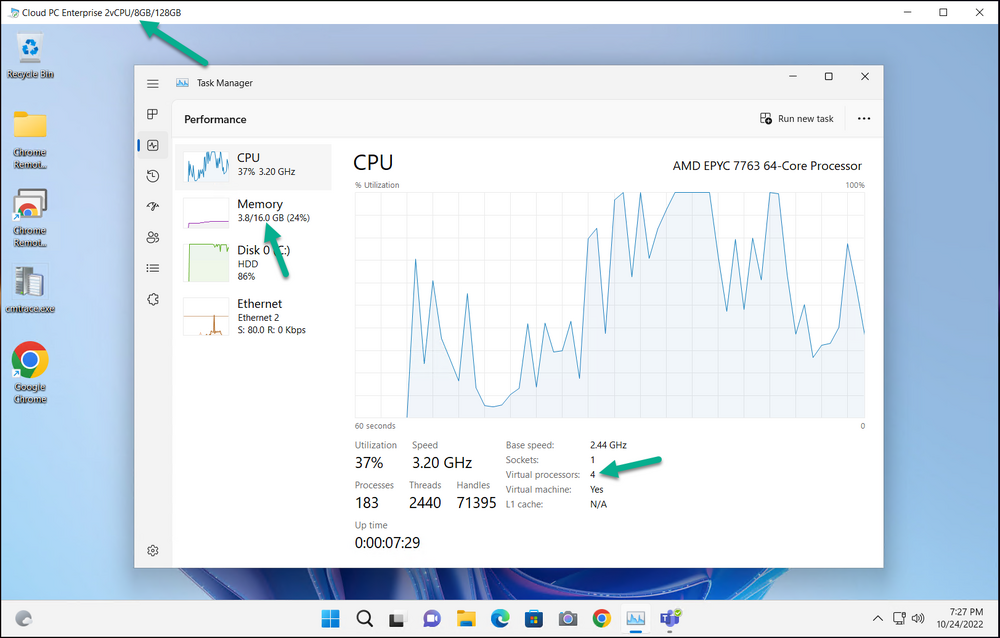Screen dimensions: 1000x638
Task: Click Task Manager icon in the taskbar
Action: (635, 619)
